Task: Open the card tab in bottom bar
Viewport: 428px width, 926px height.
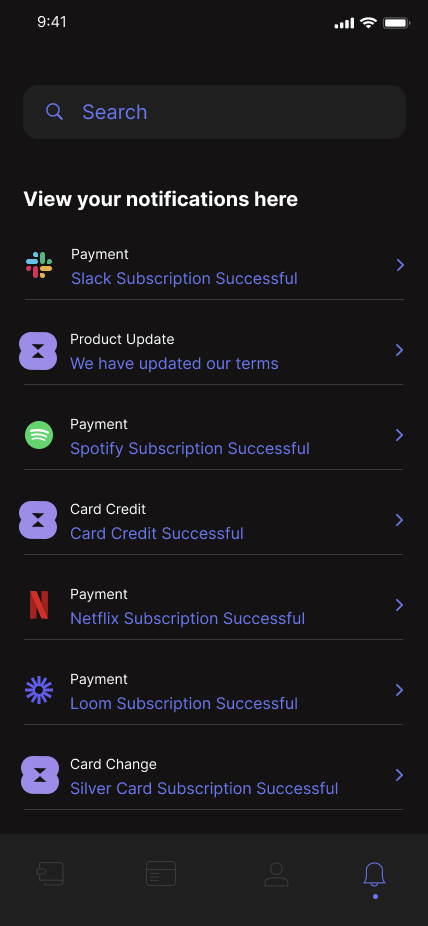Action: click(x=161, y=873)
